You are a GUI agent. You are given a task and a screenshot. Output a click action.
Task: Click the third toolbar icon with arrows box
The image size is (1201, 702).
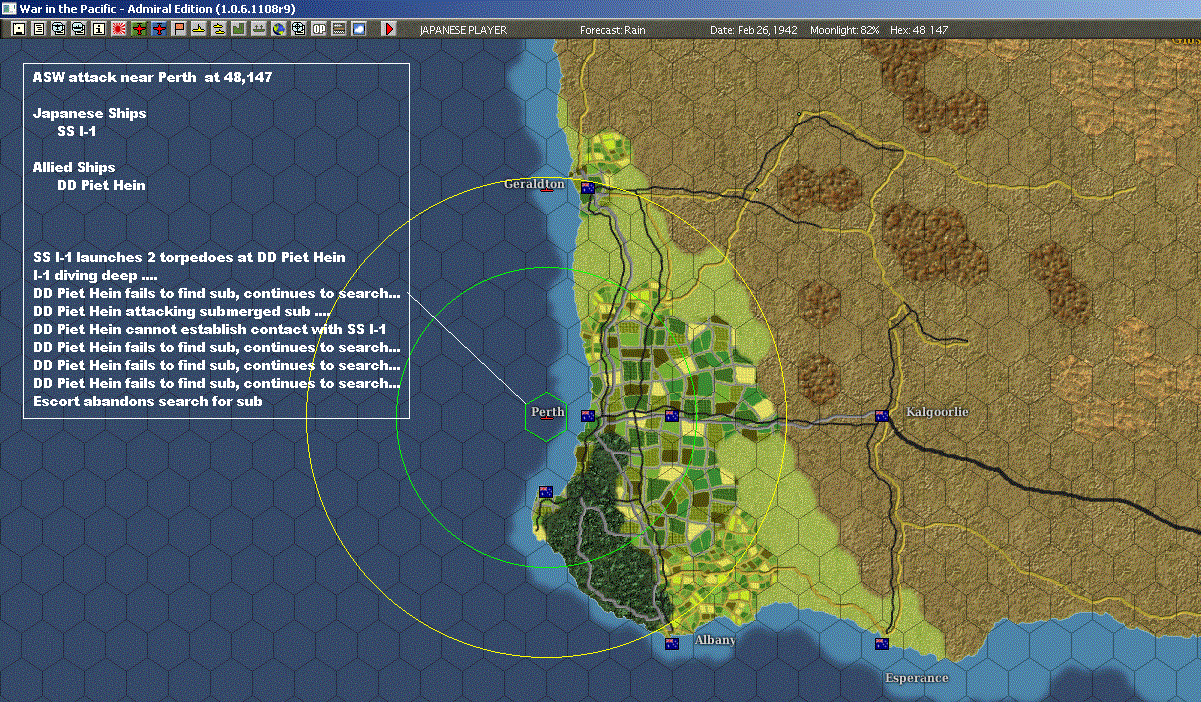click(58, 29)
